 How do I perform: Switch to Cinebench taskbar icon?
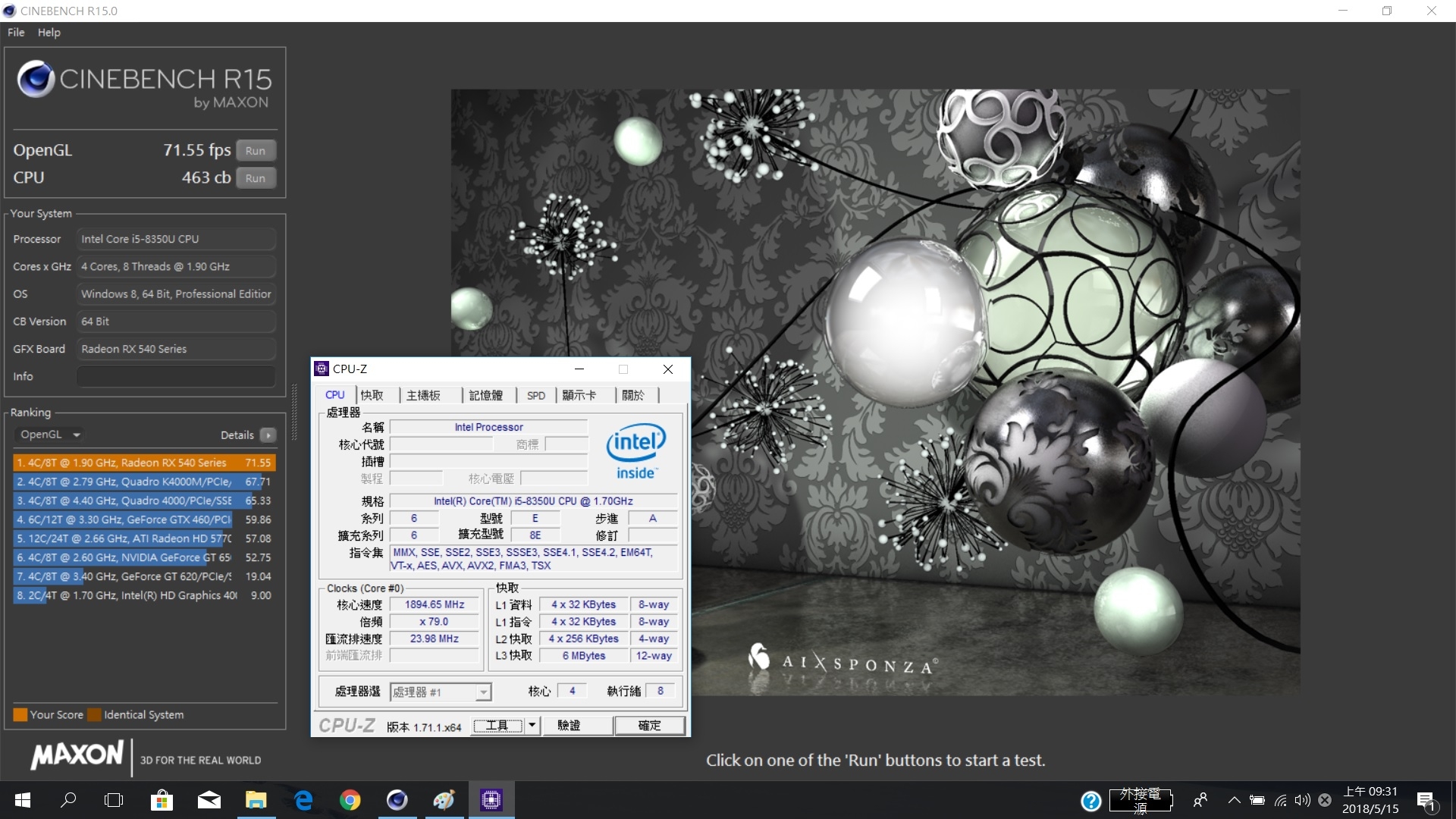click(397, 800)
